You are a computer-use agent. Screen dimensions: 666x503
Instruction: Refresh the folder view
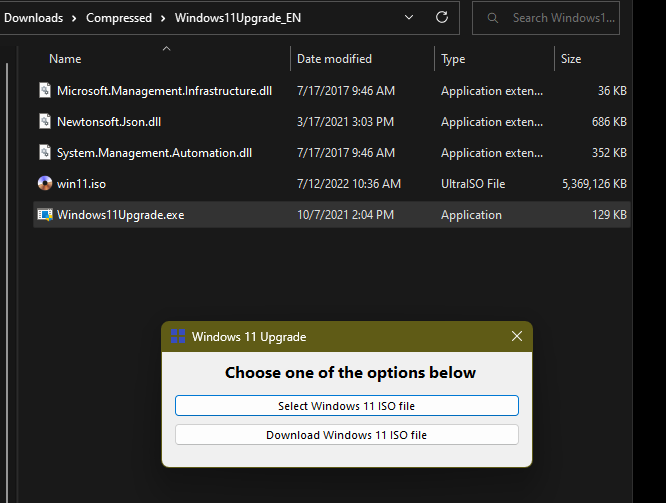[442, 17]
